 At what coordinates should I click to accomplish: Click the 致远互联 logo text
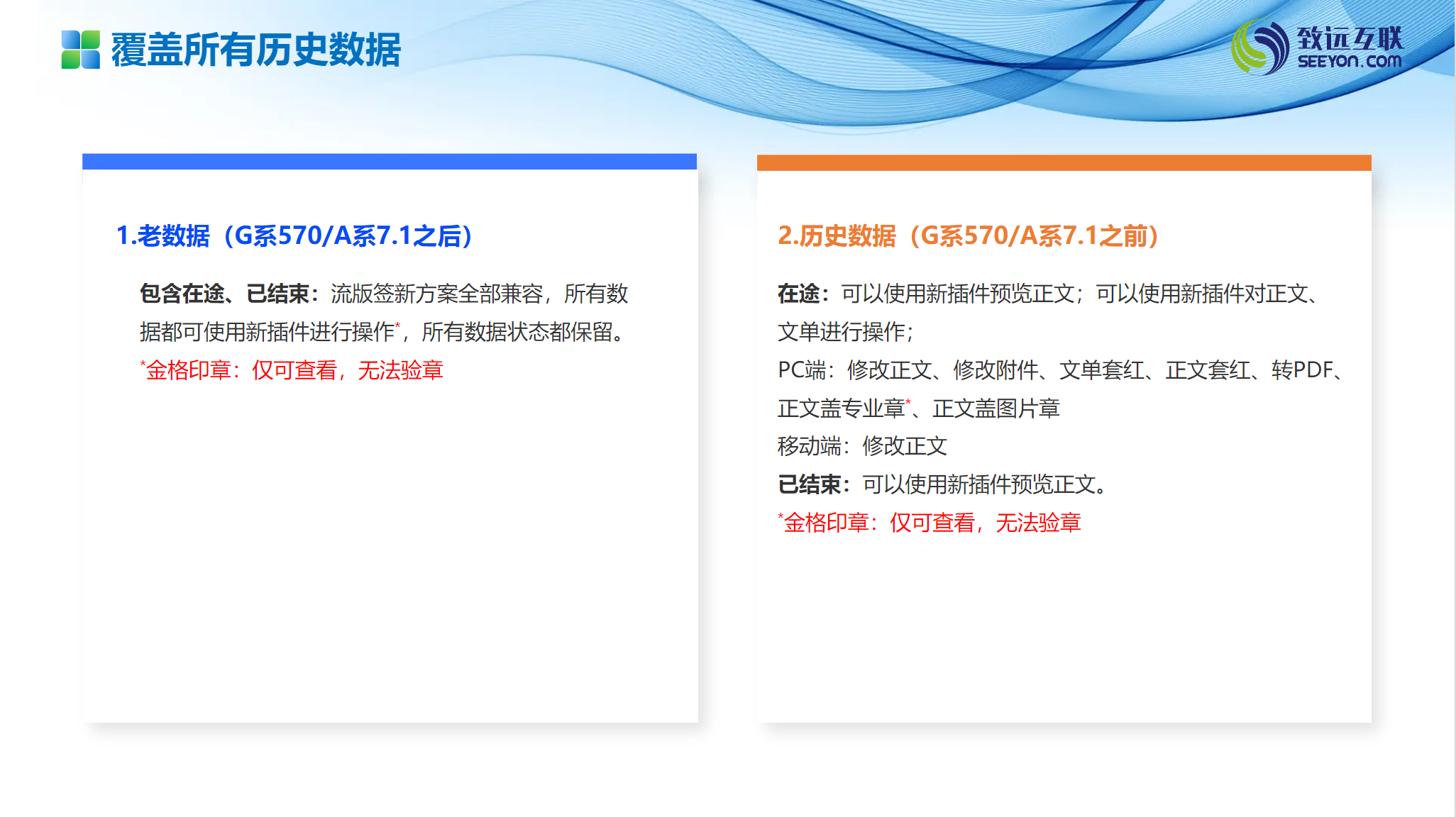[1350, 38]
